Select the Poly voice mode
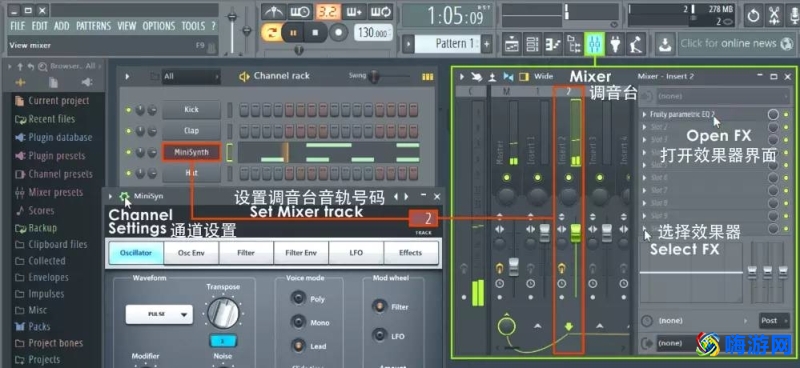 pos(298,298)
